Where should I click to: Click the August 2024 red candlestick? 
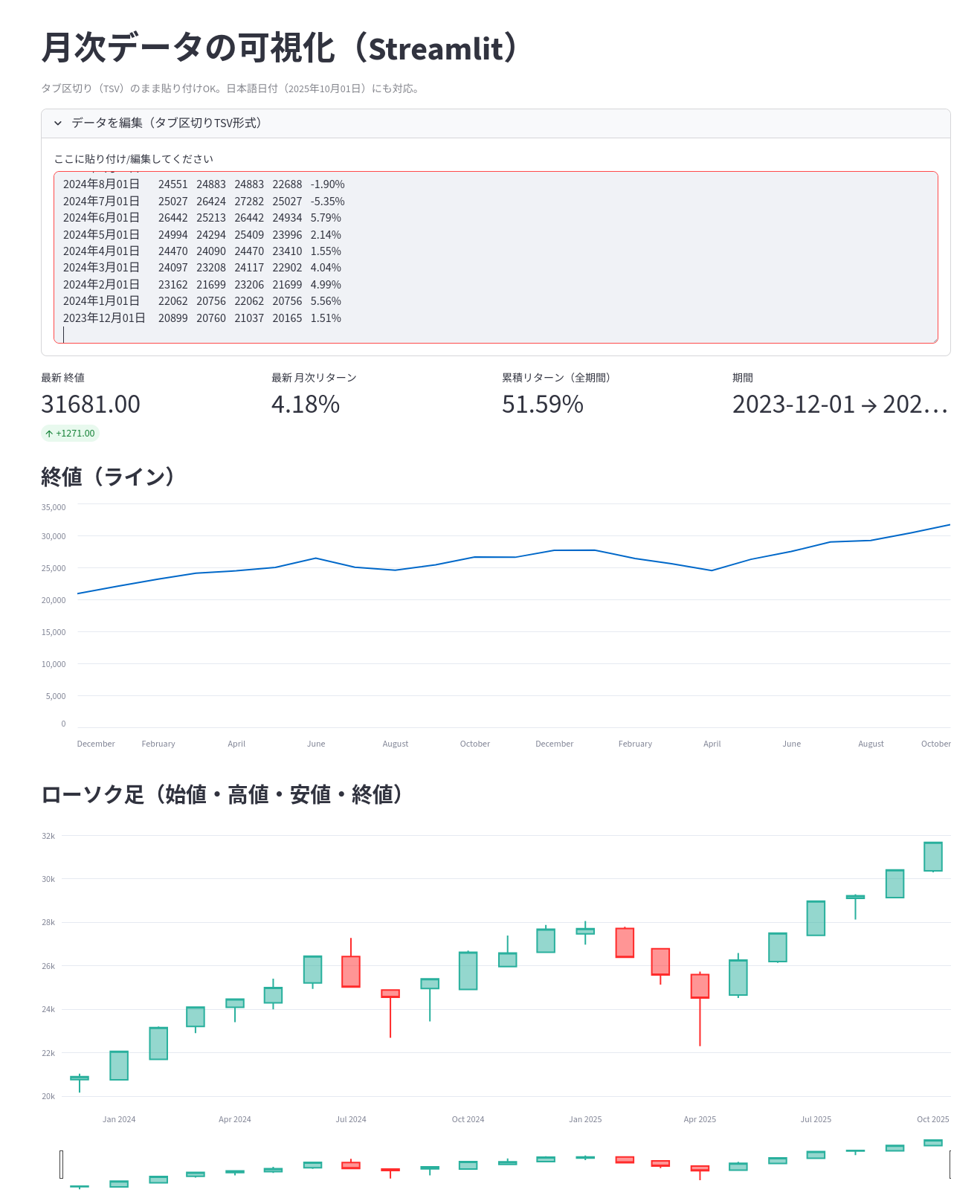pos(390,994)
